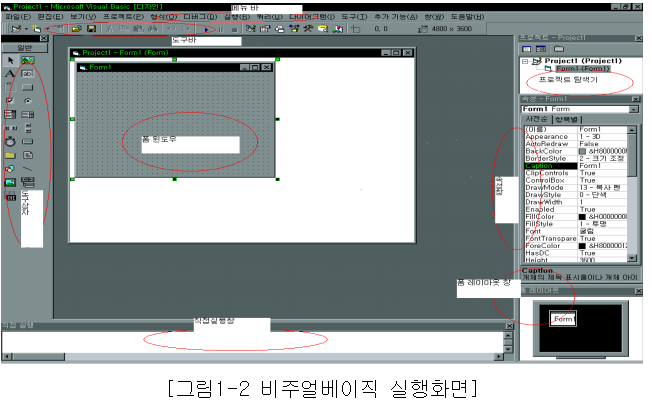Select the vertical scrollbar control tool
The image size is (652, 407).
pyautogui.click(x=27, y=128)
